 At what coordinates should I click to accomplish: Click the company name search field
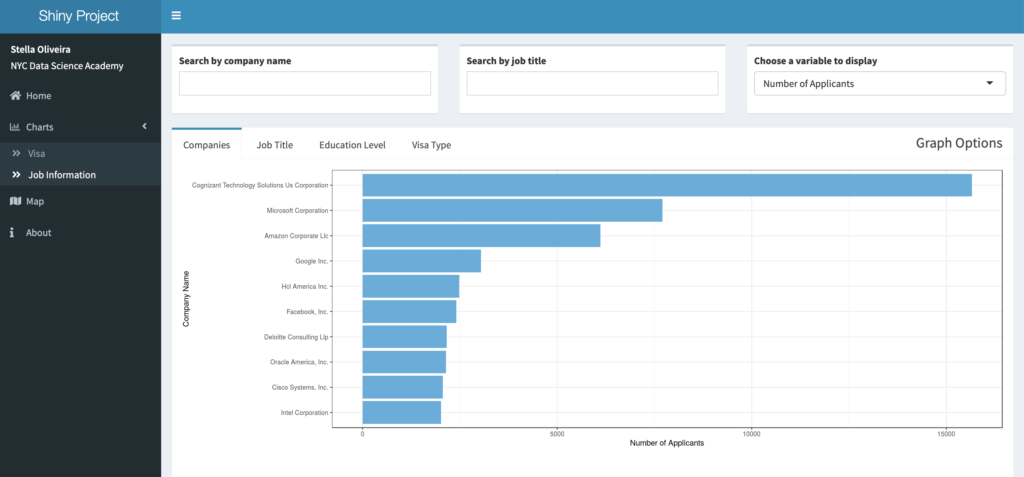(x=305, y=84)
